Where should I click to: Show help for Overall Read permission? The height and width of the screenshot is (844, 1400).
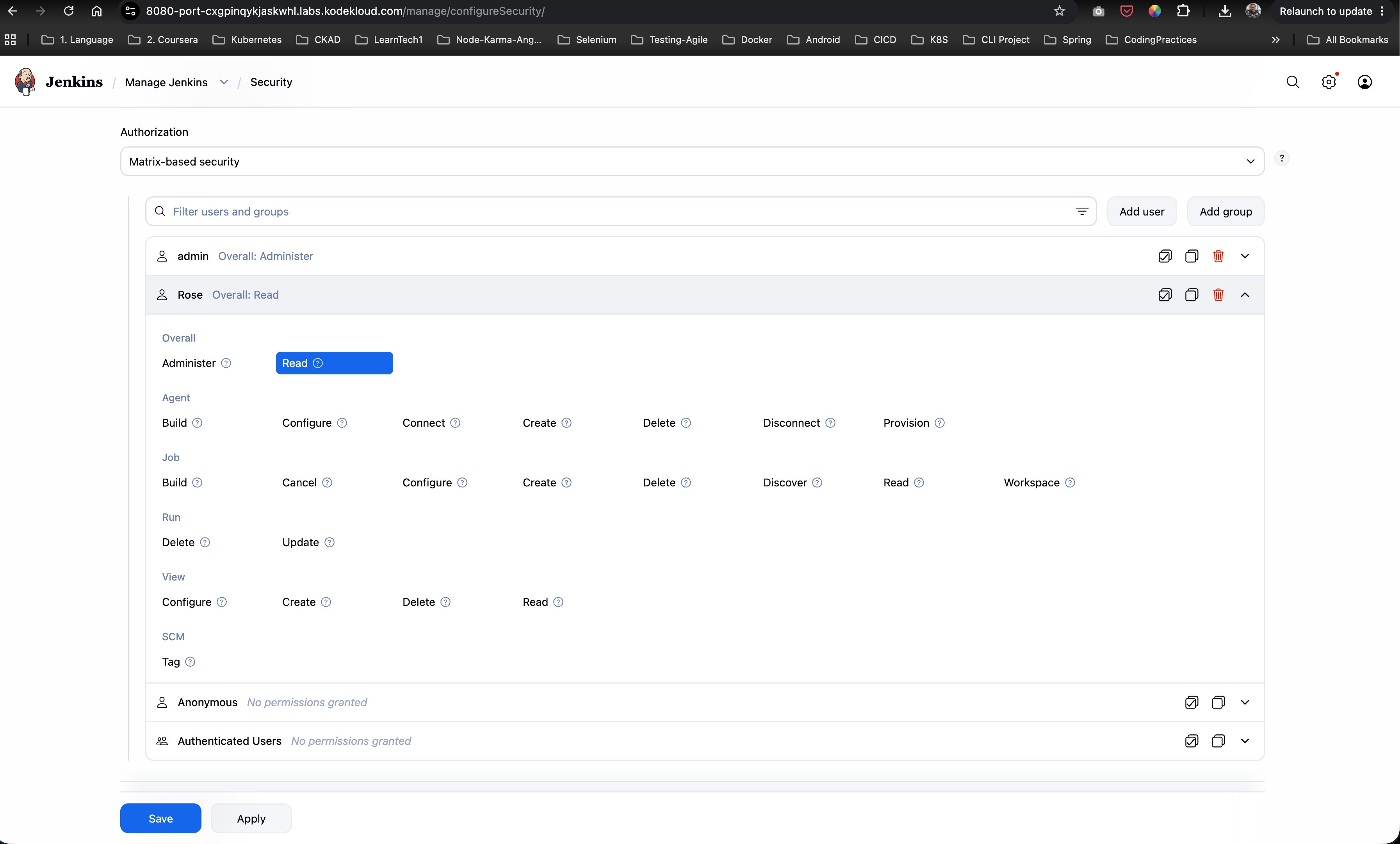pos(318,363)
